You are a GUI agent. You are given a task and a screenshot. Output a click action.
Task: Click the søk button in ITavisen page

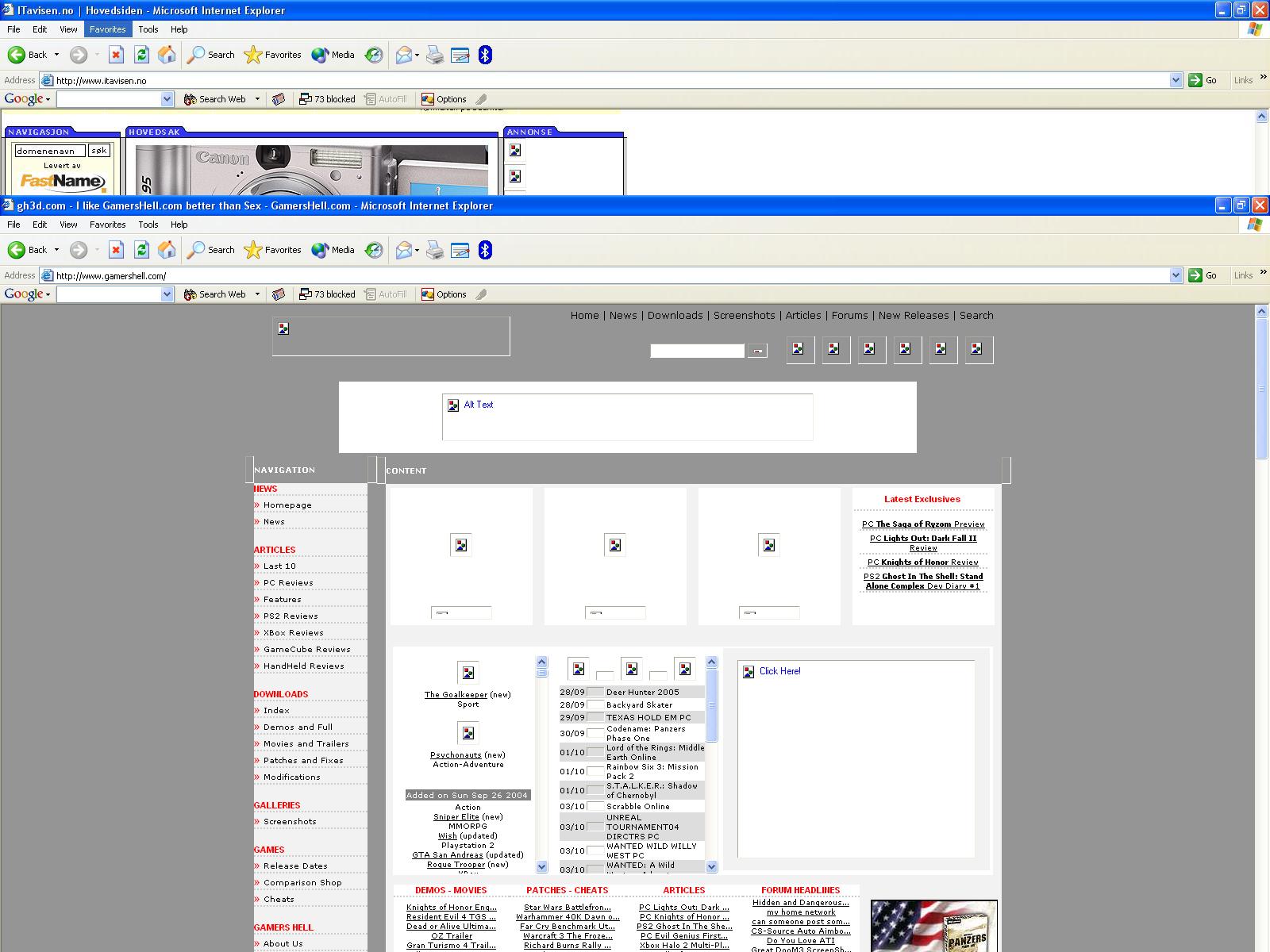pos(98,150)
